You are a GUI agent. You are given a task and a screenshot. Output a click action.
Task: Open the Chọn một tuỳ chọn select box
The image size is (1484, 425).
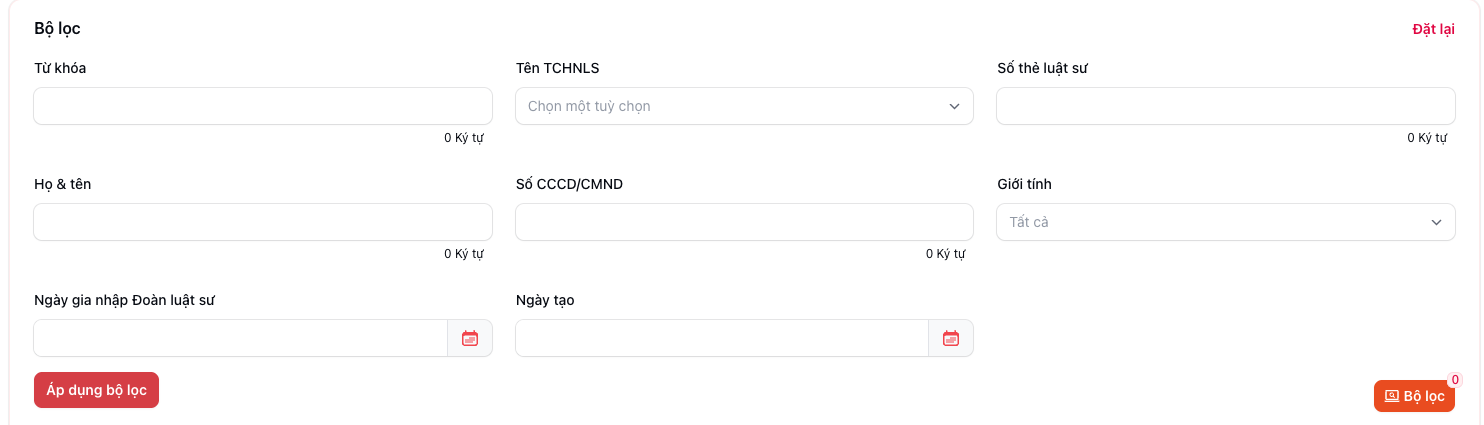(735, 106)
